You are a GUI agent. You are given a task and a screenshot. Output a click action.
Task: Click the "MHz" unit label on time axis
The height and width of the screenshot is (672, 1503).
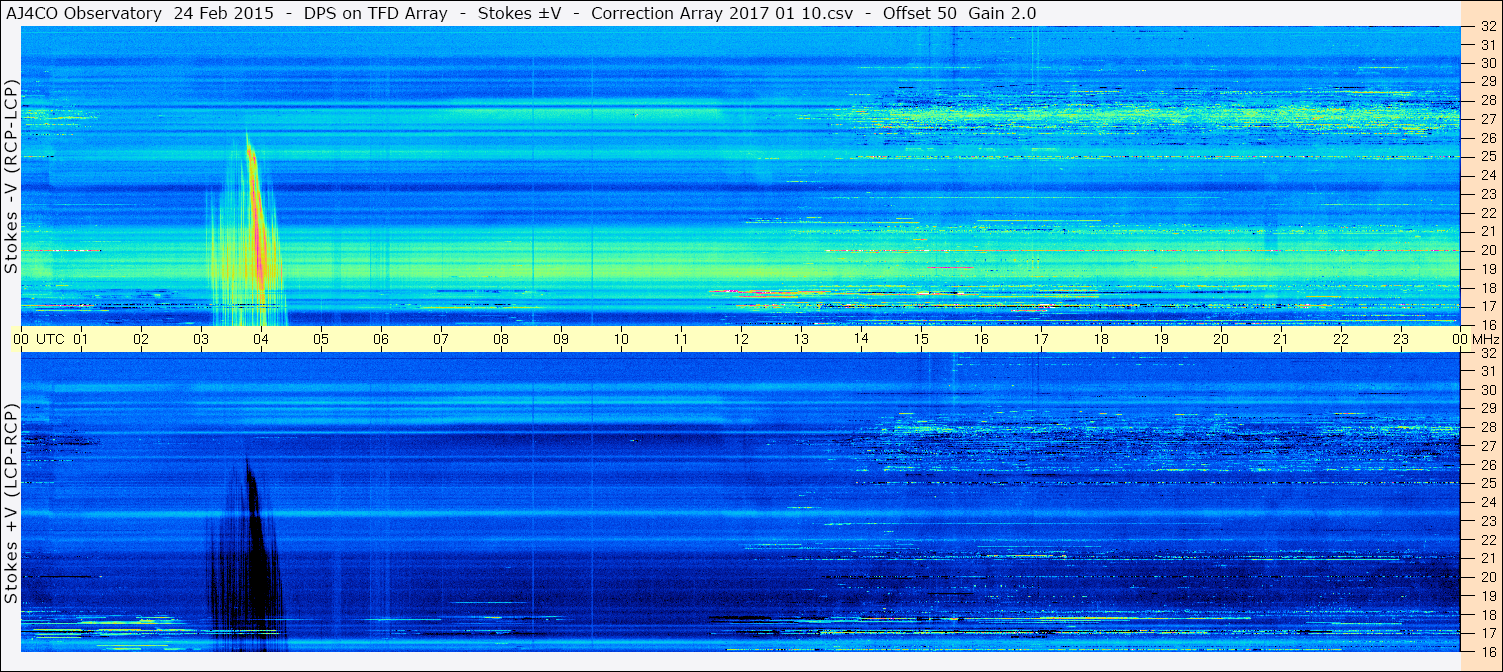(1484, 339)
